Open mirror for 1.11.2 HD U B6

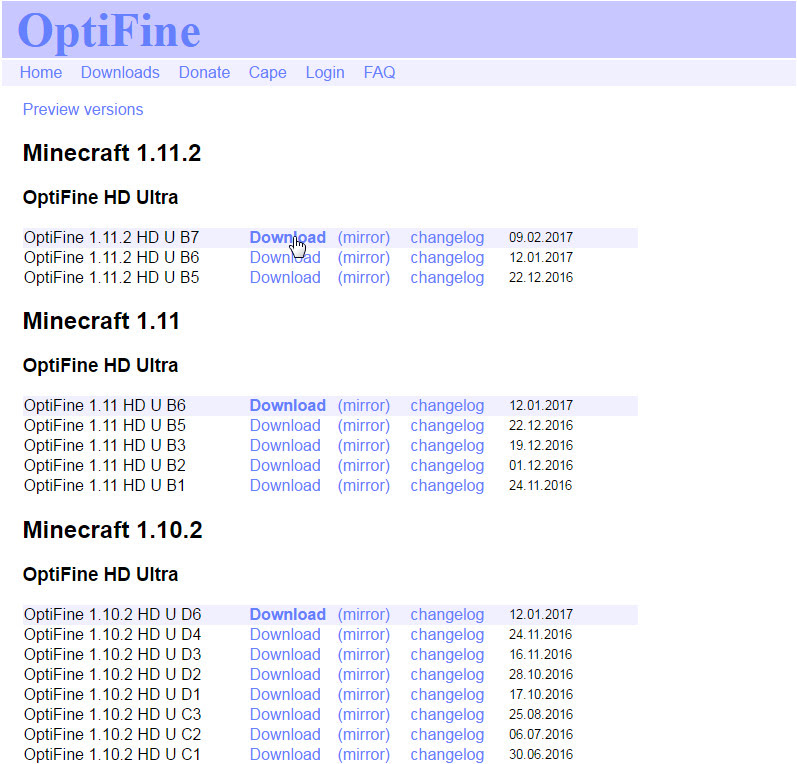[364, 257]
